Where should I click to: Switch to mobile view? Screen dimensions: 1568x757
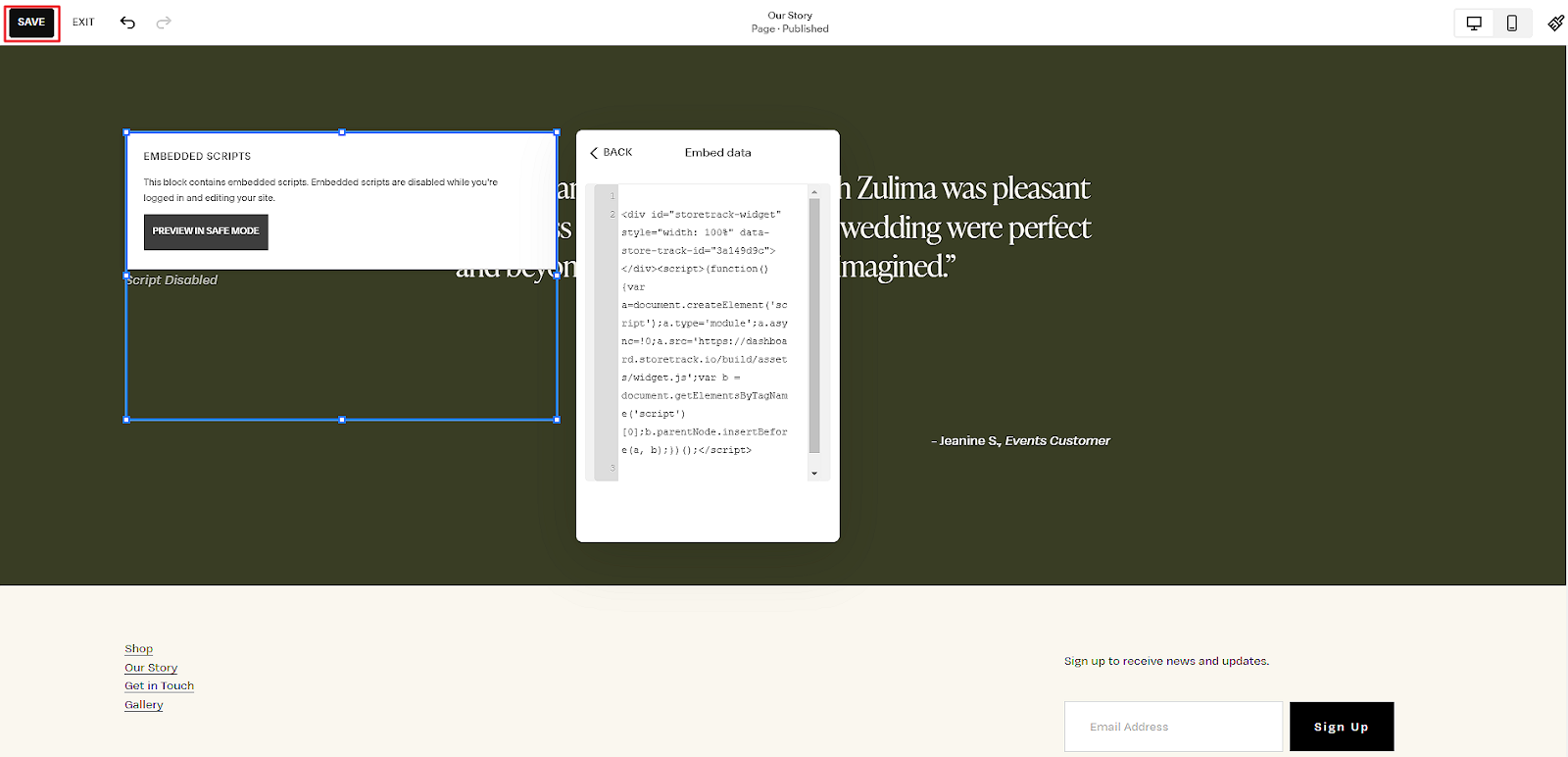tap(1512, 24)
